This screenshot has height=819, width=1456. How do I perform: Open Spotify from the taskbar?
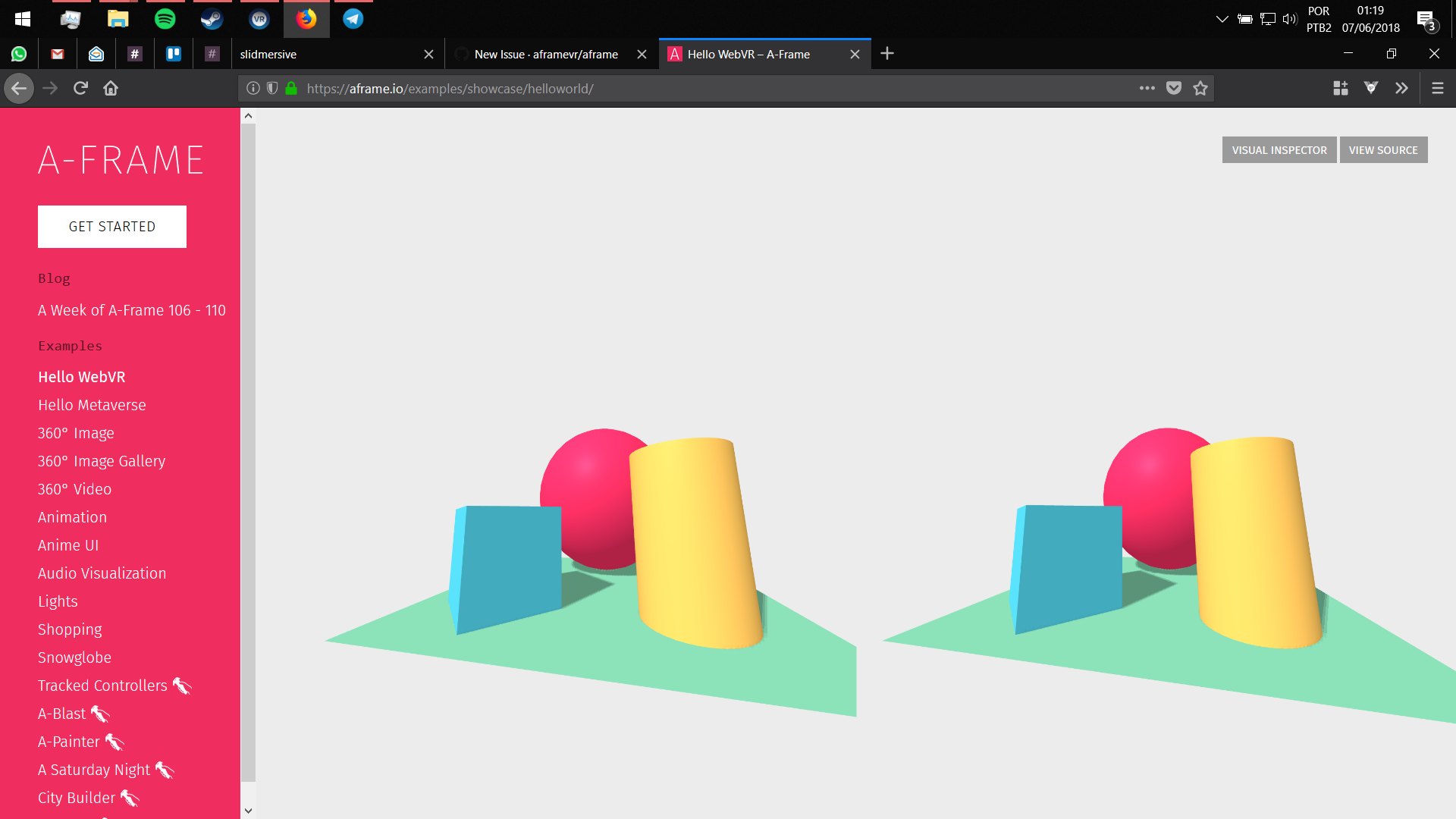165,19
